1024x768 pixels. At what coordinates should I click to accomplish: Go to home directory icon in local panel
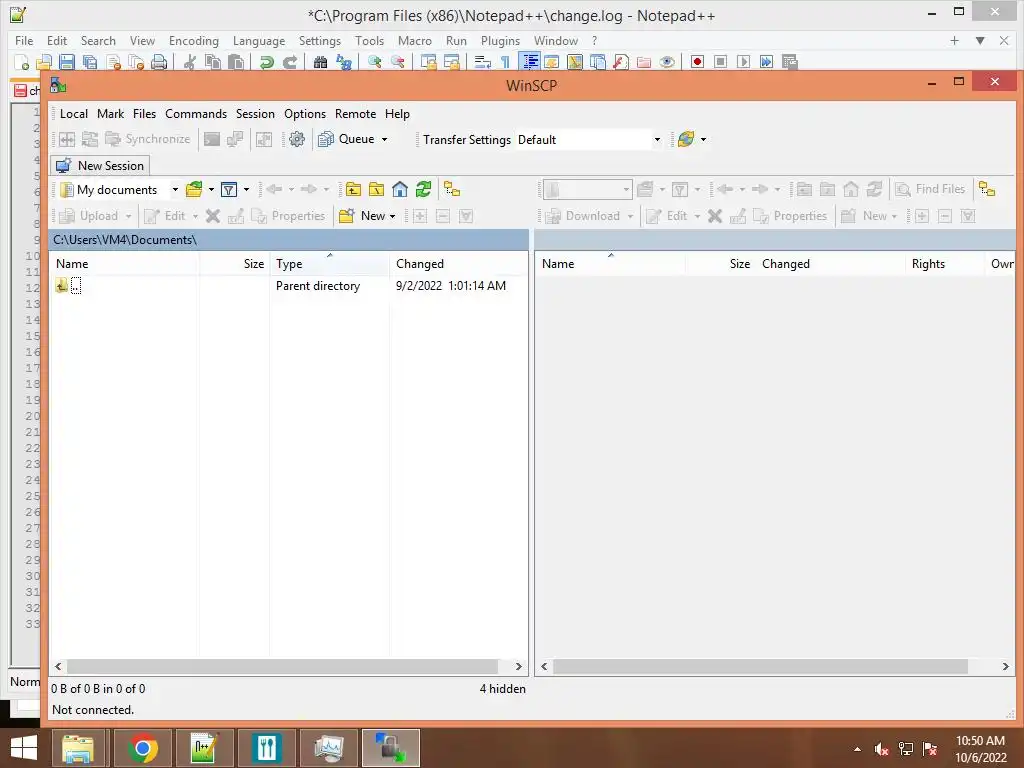[400, 190]
